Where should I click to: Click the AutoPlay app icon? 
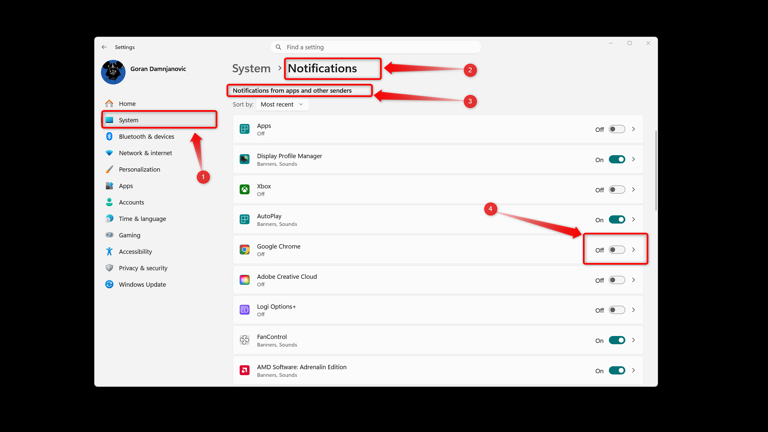(x=244, y=219)
